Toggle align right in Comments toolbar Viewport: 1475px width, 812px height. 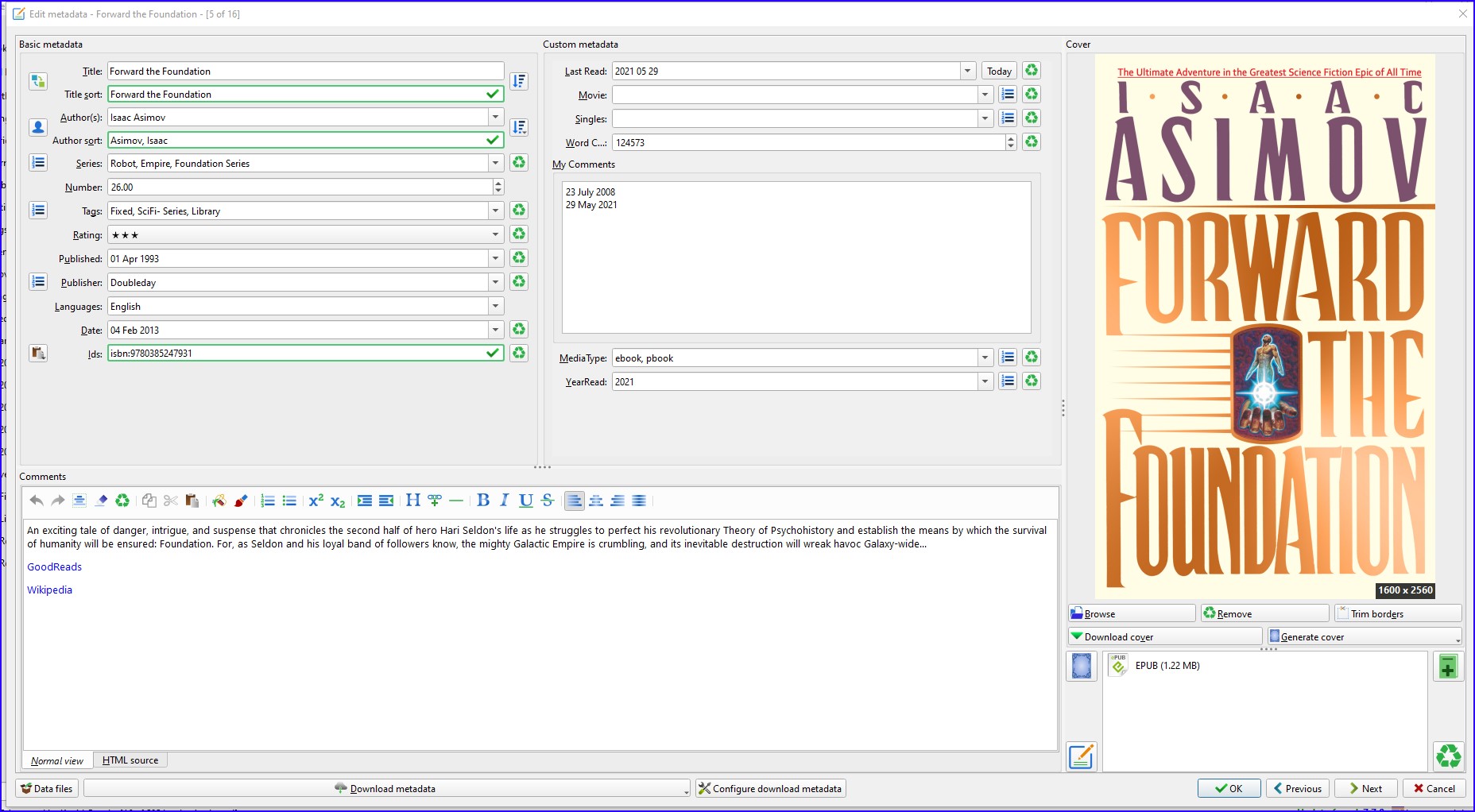617,501
